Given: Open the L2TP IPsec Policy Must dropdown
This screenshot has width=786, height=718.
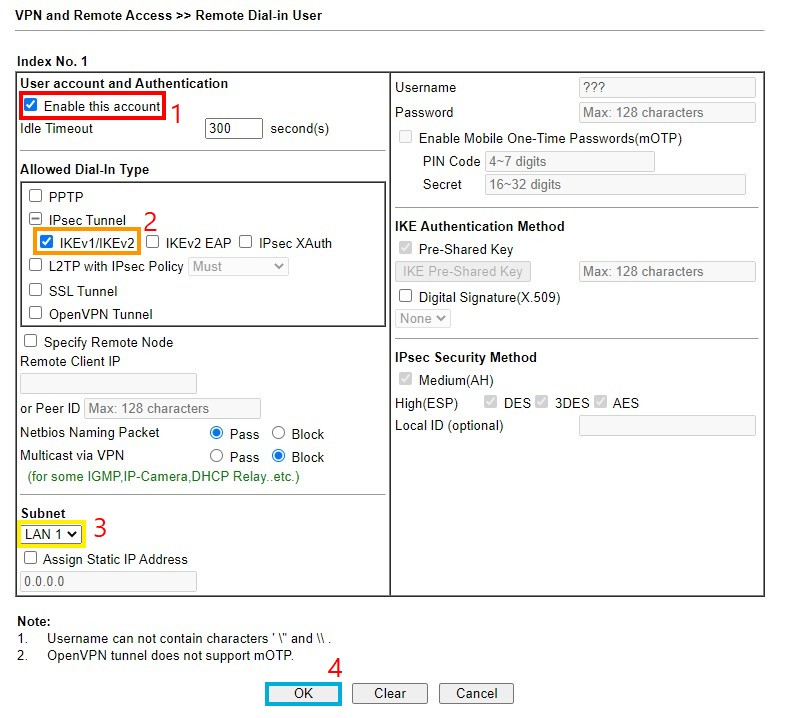Looking at the screenshot, I should 239,266.
